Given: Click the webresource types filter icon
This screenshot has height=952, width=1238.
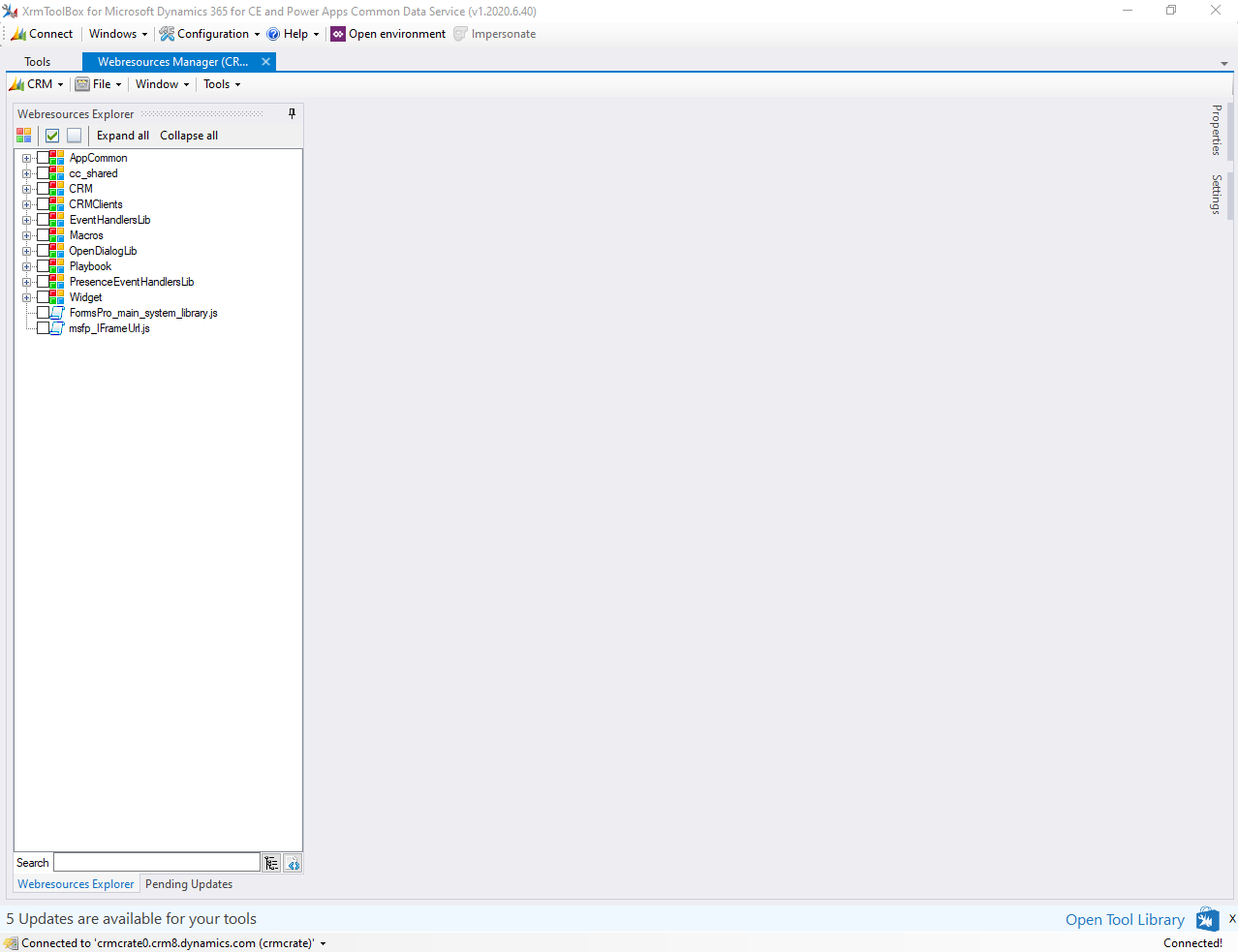Looking at the screenshot, I should tap(22, 135).
